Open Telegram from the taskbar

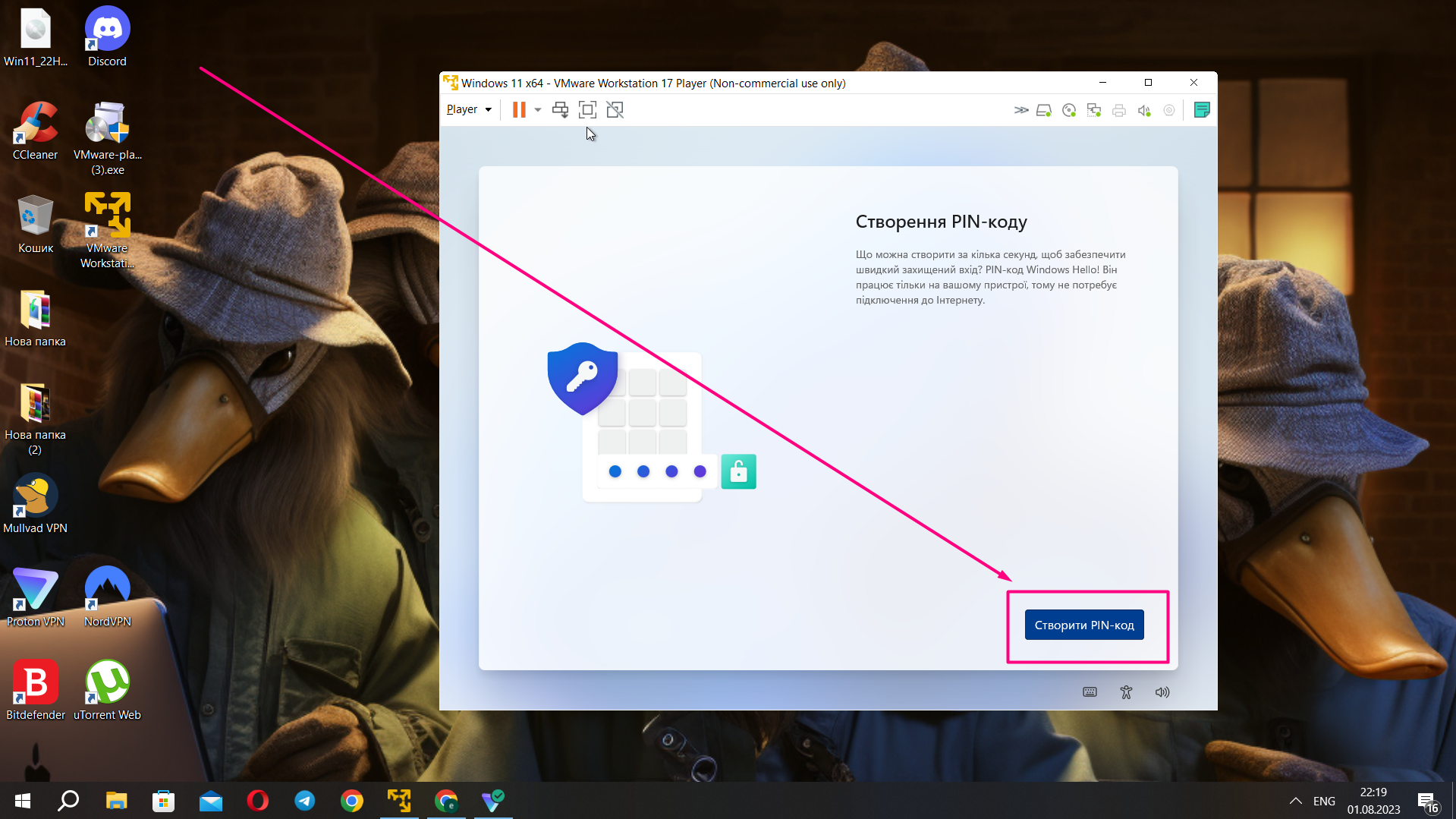click(305, 801)
